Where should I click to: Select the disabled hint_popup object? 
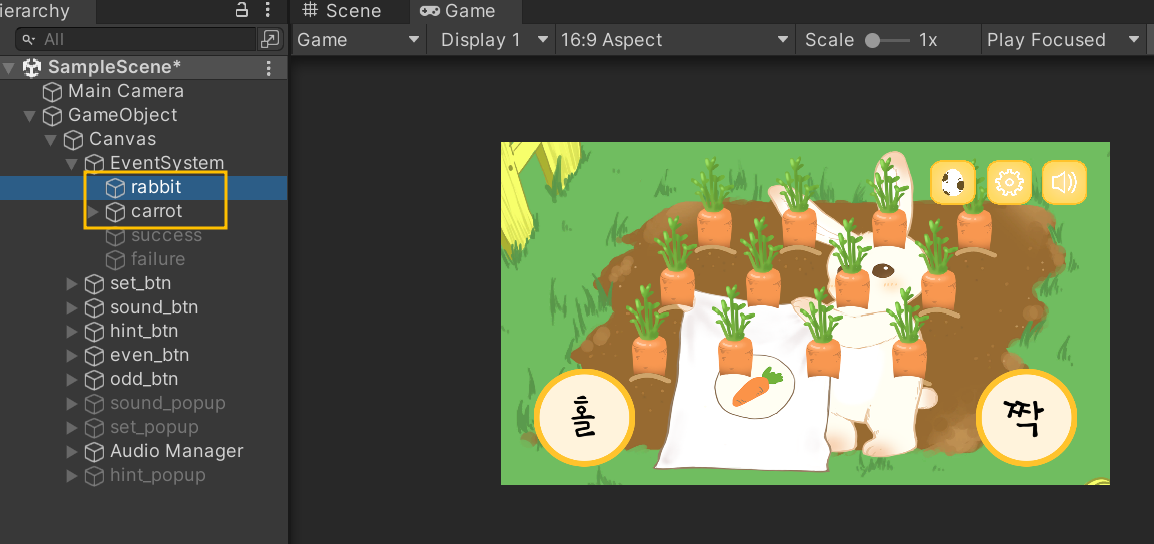157,476
